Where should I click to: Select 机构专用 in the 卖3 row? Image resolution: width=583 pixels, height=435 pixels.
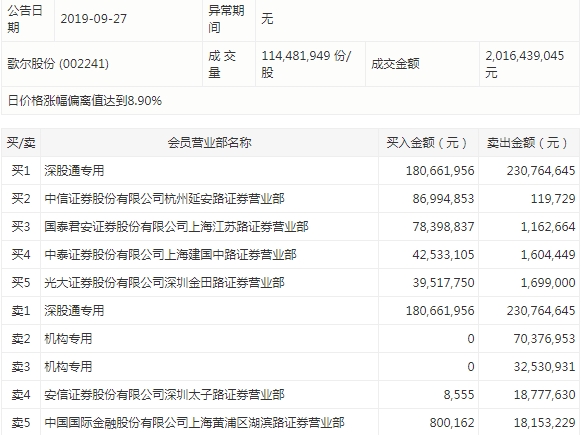(x=68, y=367)
